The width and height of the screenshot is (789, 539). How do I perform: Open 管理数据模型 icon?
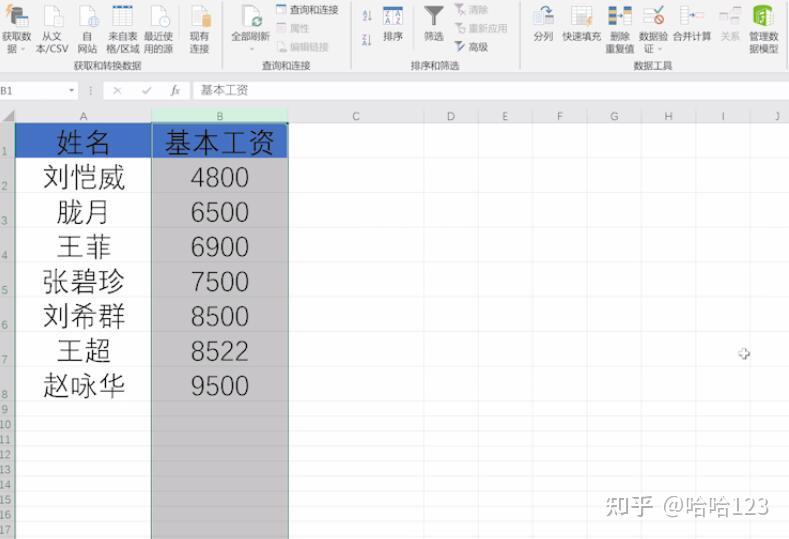point(763,16)
